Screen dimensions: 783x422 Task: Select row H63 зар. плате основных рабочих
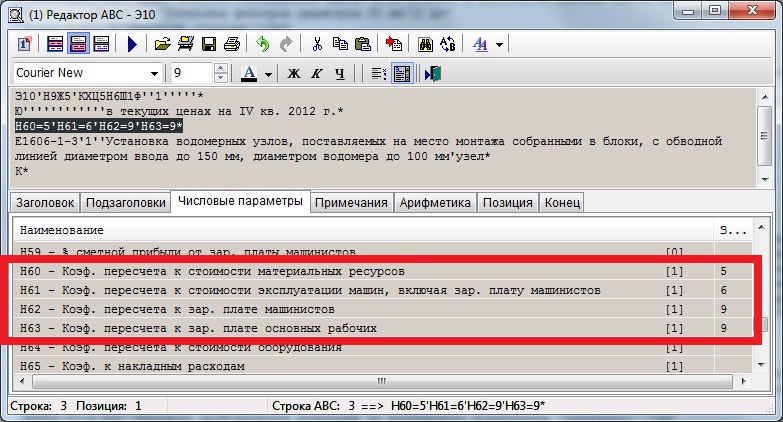(x=383, y=329)
